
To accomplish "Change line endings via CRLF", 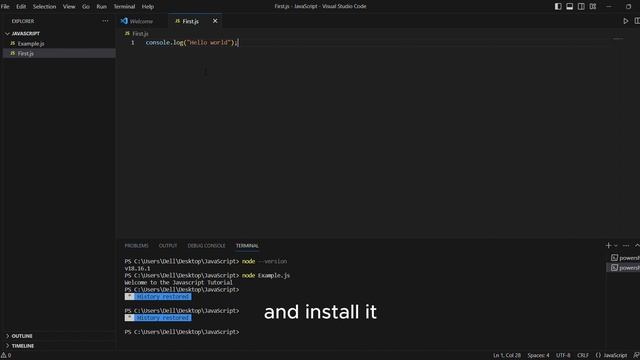I will tap(583, 356).
